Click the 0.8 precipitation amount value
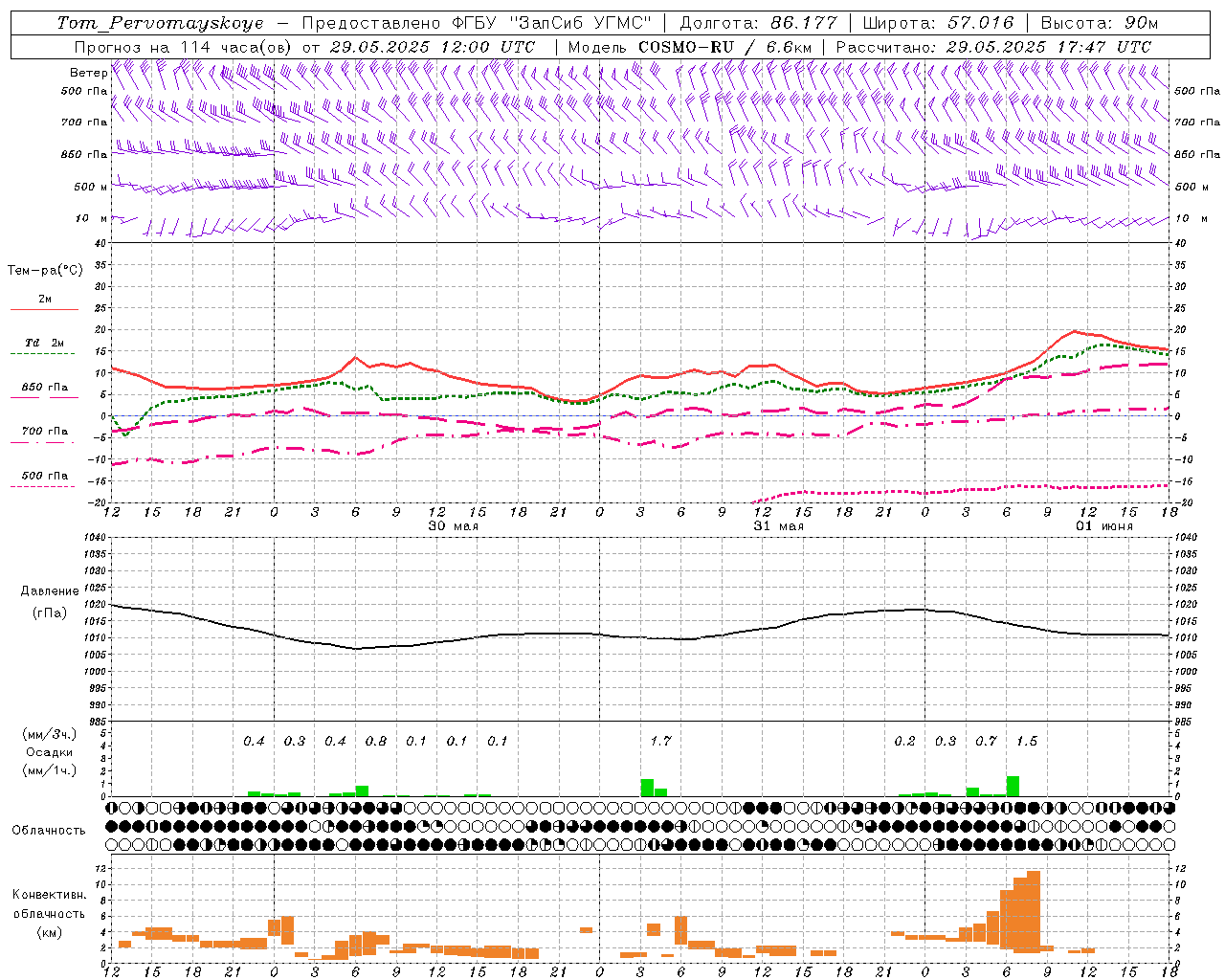This screenshot has width=1225, height=980. (x=376, y=741)
